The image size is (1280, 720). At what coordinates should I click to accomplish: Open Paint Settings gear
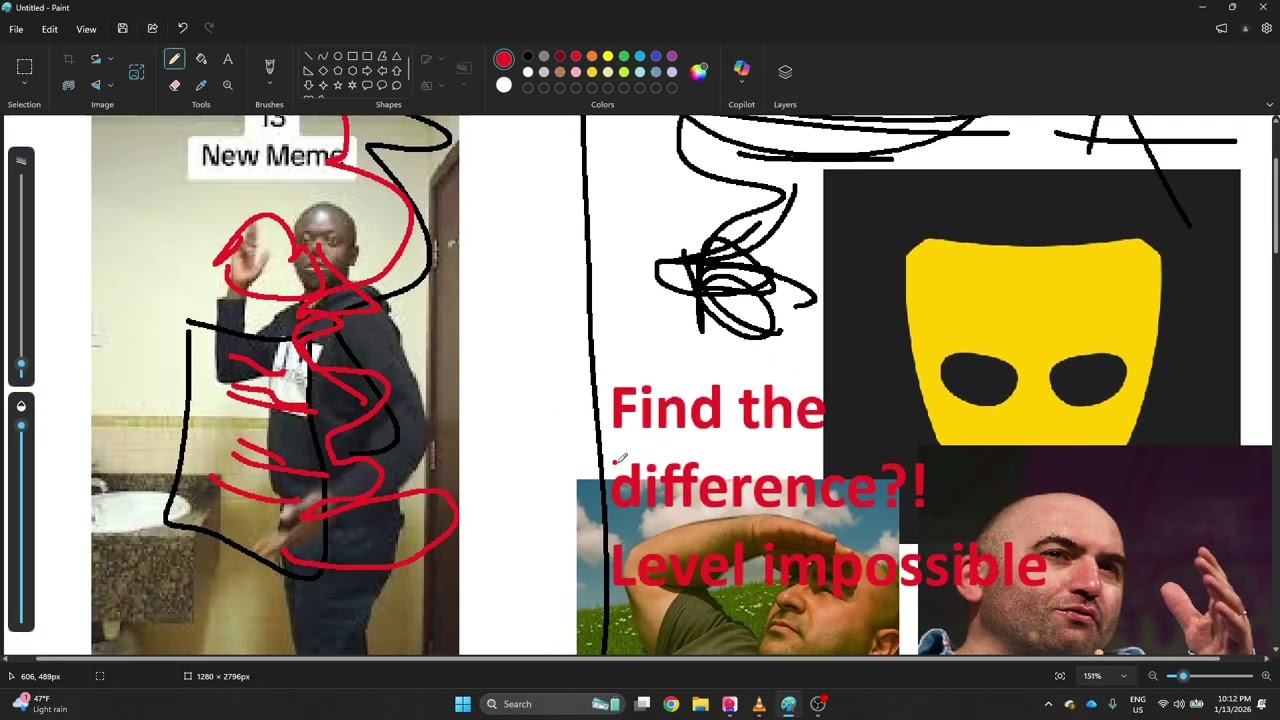(x=1266, y=29)
